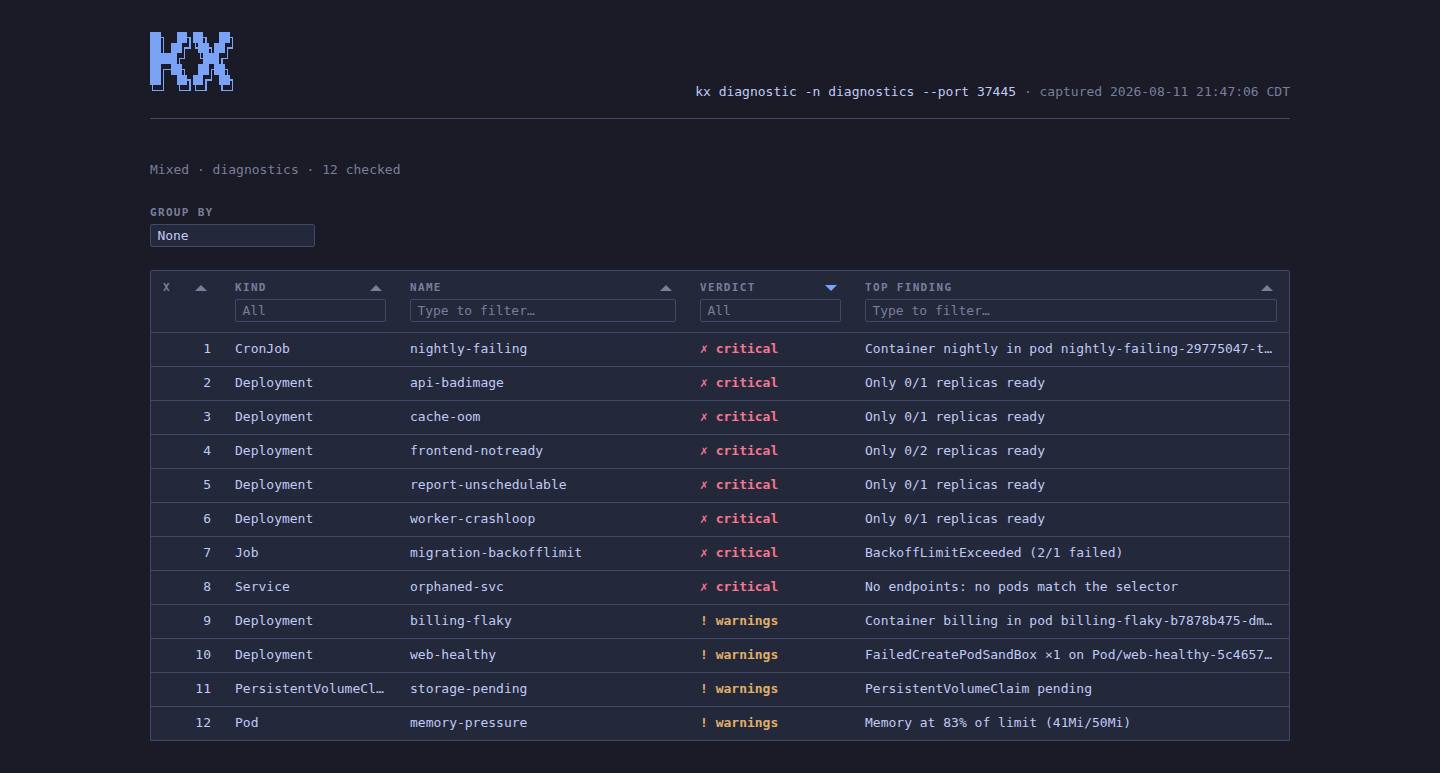Click the TOP FINDING header label
Screen dimensions: 1440x773
coord(908,287)
